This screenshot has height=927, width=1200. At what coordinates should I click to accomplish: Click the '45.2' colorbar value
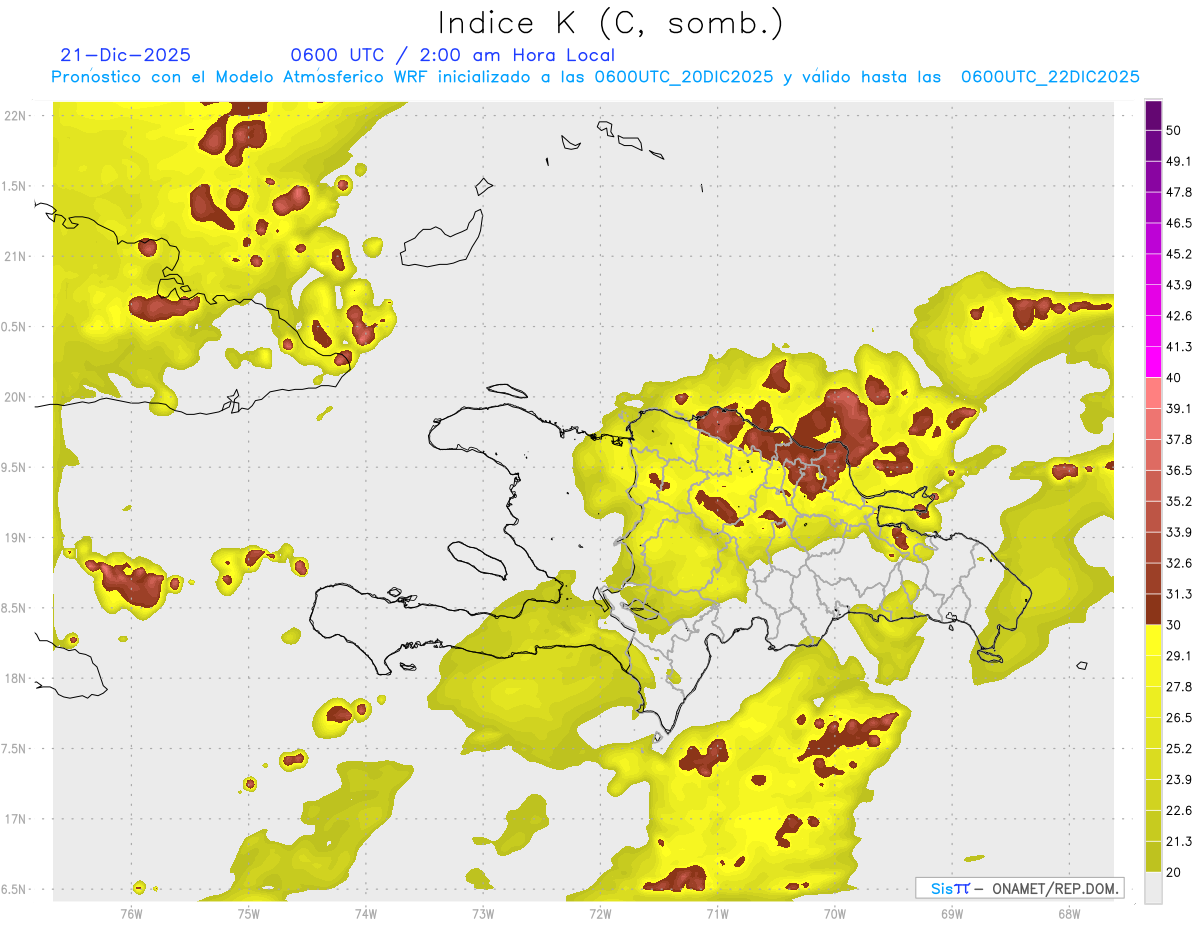1180,254
